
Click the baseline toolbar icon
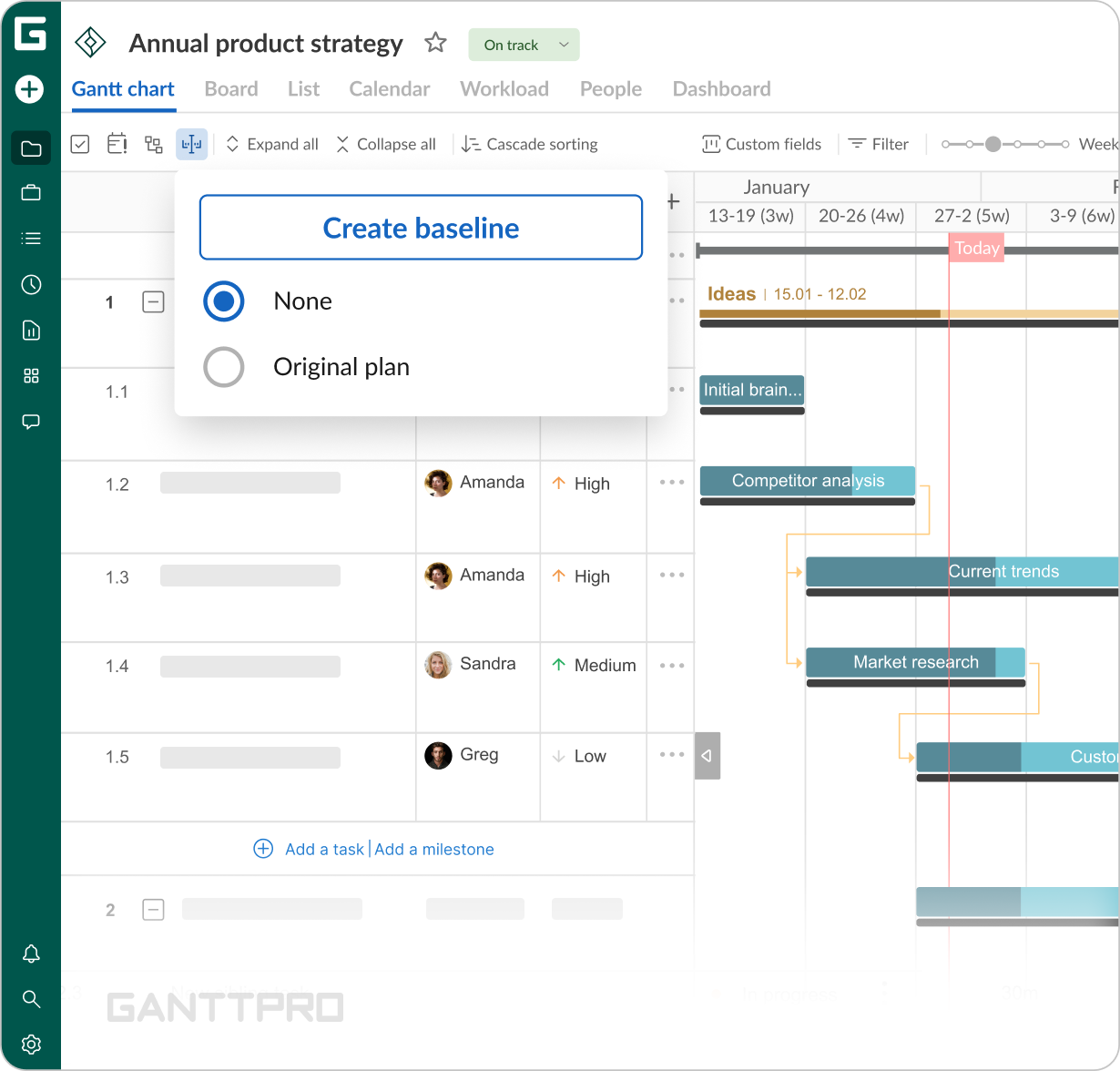[x=191, y=144]
